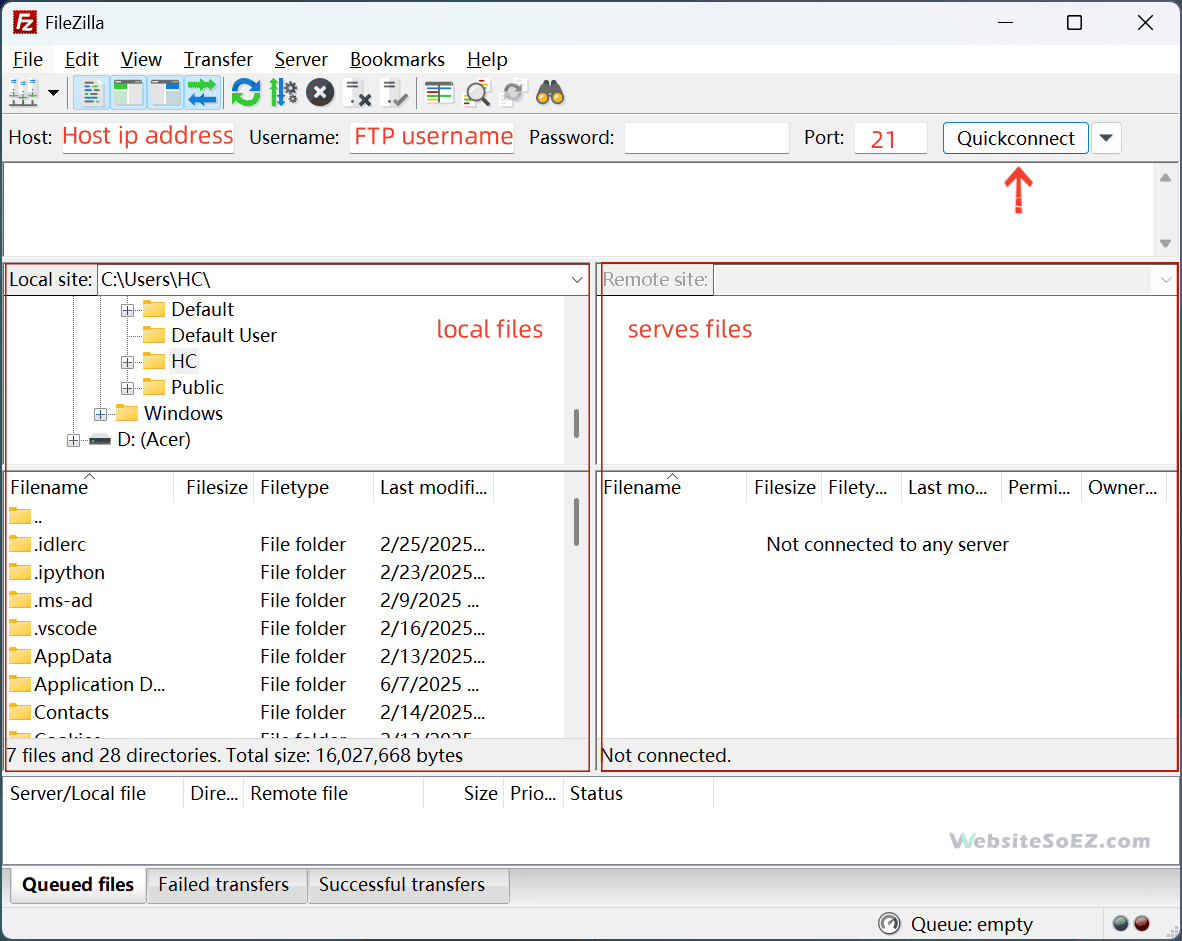Toggle message log display
Viewport: 1182px width, 941px height.
pyautogui.click(x=91, y=93)
